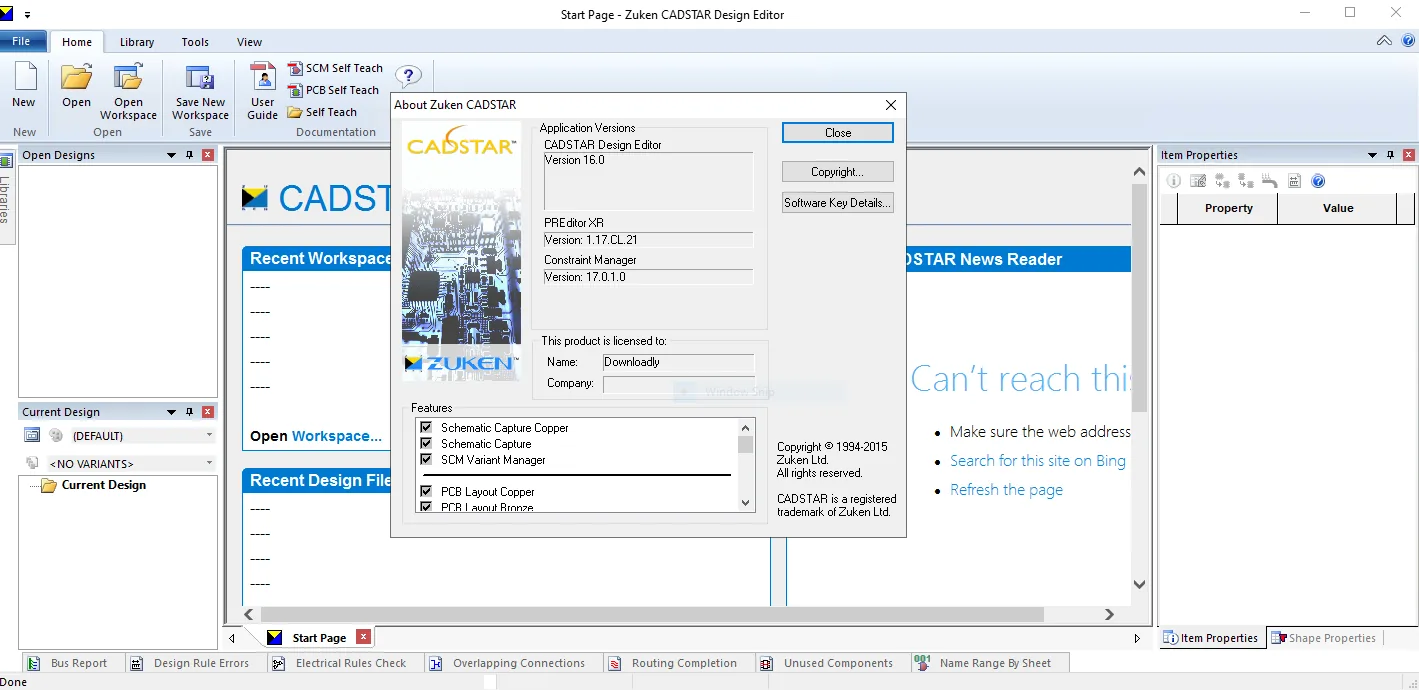Close the Current Design panel

pyautogui.click(x=208, y=412)
